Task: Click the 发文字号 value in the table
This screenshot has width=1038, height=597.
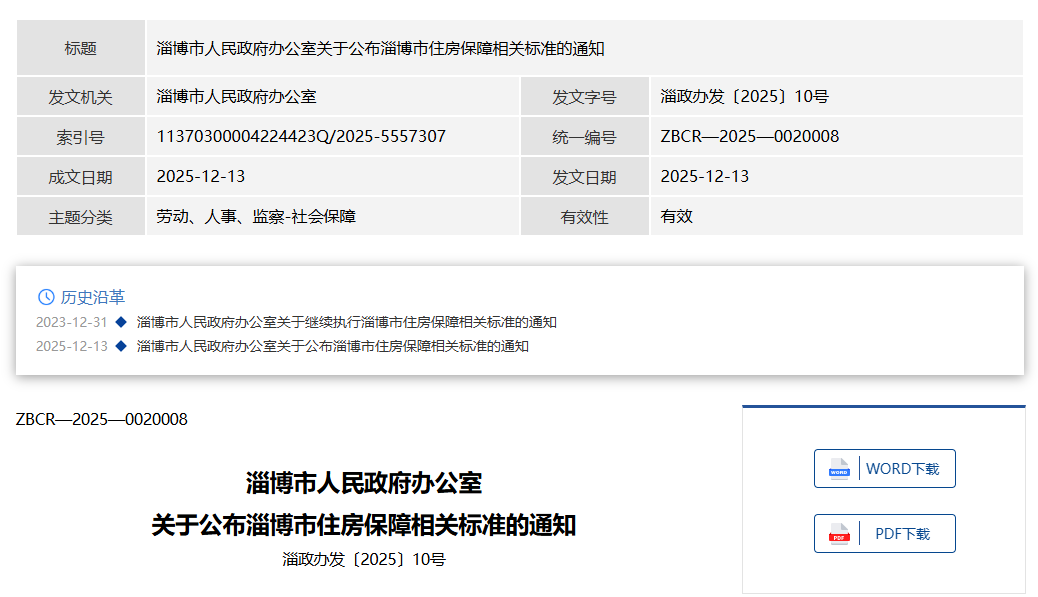Action: pos(744,97)
